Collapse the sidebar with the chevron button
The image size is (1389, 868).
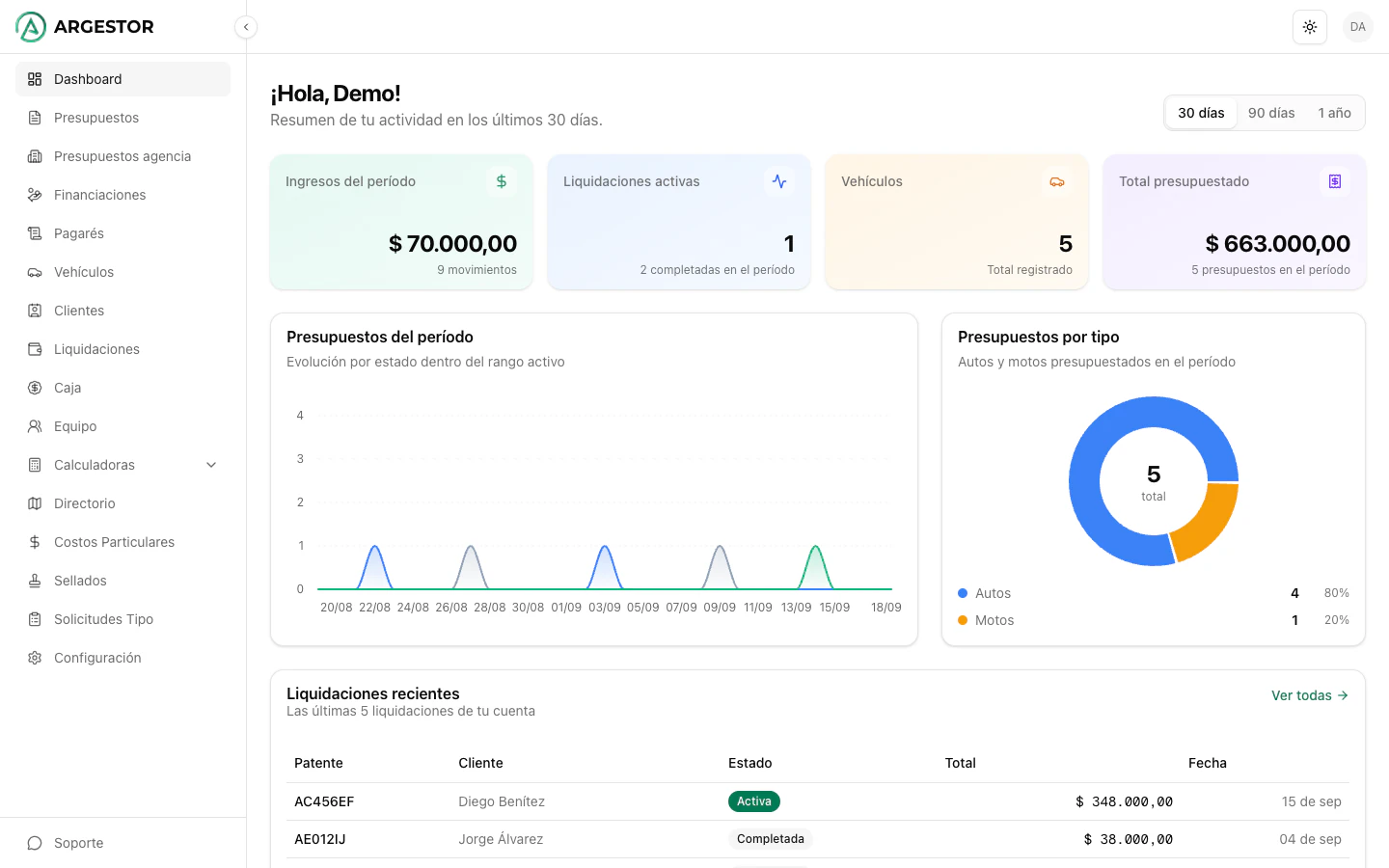(246, 27)
